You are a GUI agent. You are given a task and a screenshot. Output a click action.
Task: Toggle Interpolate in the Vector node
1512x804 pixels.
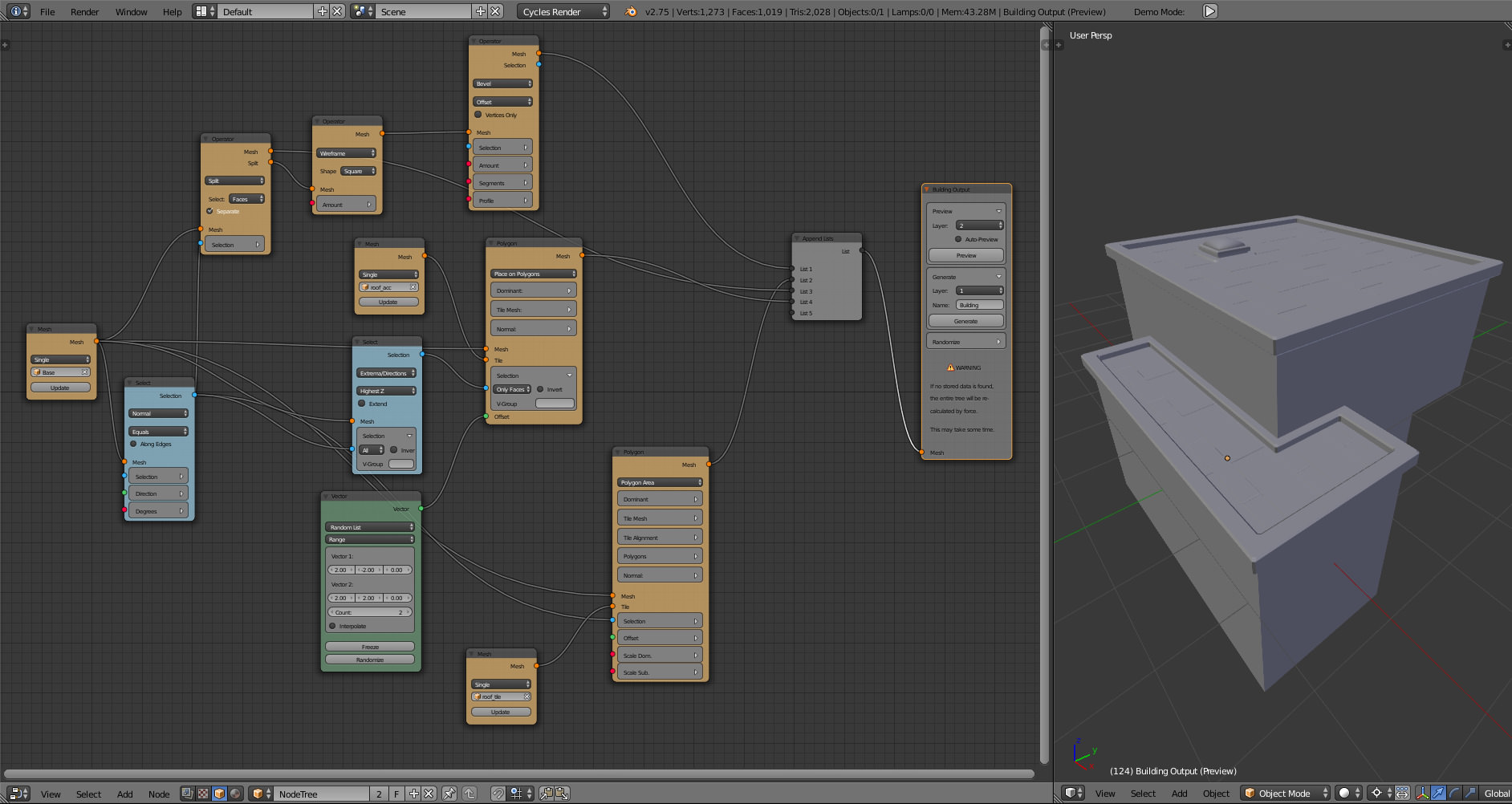(332, 626)
